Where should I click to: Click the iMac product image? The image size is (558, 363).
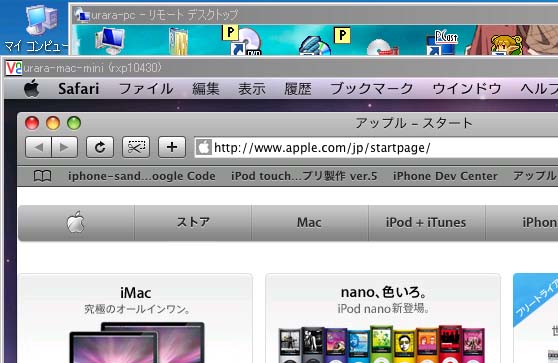tap(137, 342)
